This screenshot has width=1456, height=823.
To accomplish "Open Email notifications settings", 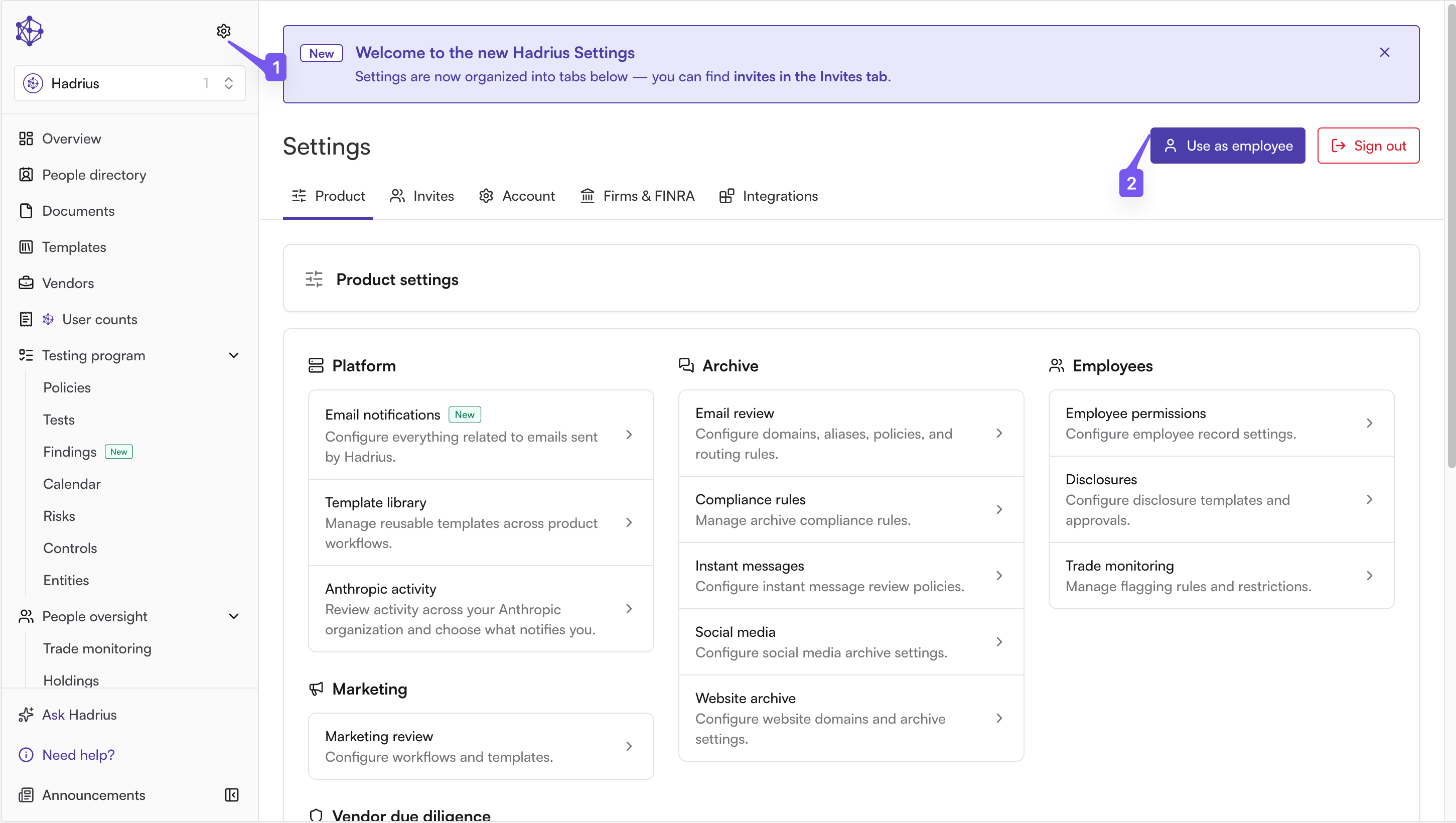I will click(481, 435).
